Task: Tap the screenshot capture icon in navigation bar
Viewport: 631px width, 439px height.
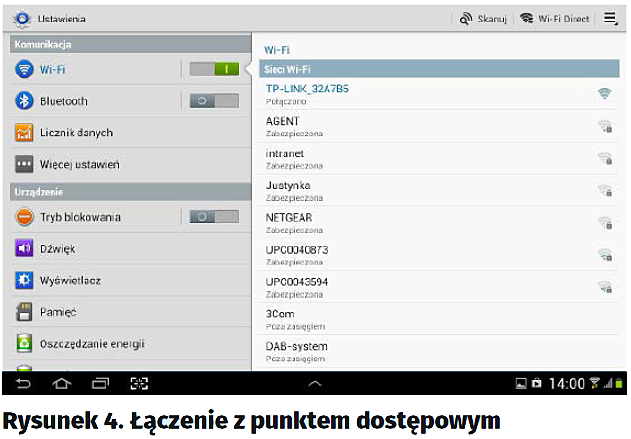Action: click(139, 383)
